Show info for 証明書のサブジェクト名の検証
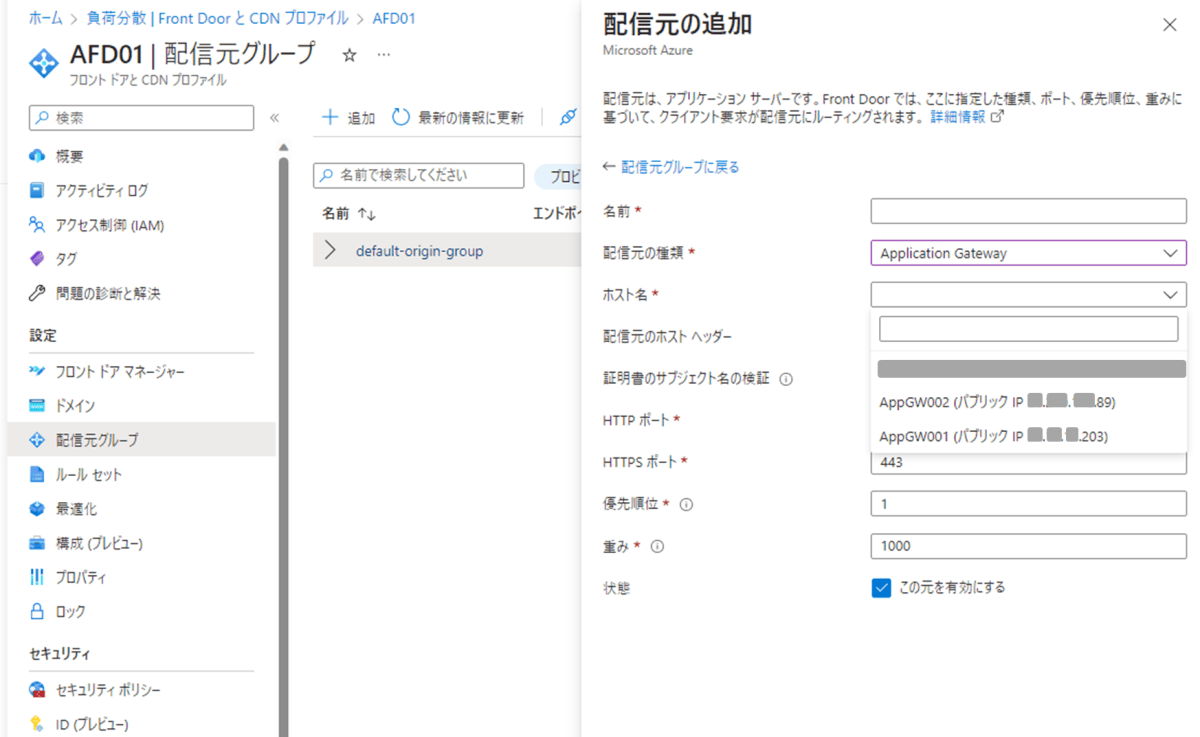The width and height of the screenshot is (1200, 737). pos(786,379)
